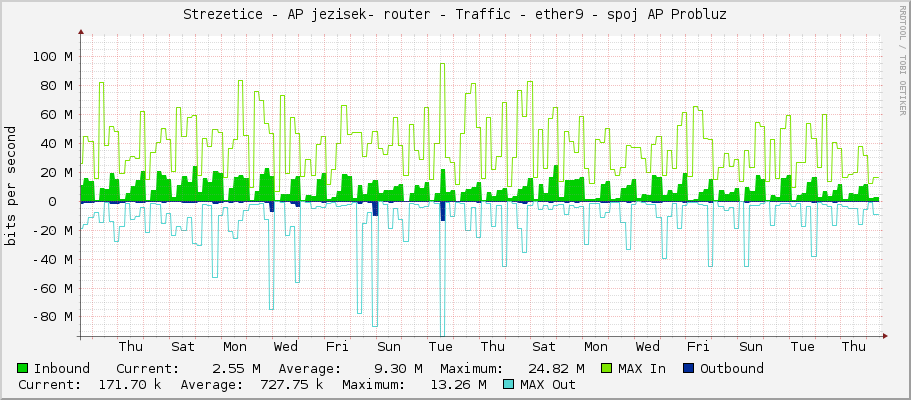
Task: Click the inbound maximum value '24.82 M'
Action: pos(556,369)
